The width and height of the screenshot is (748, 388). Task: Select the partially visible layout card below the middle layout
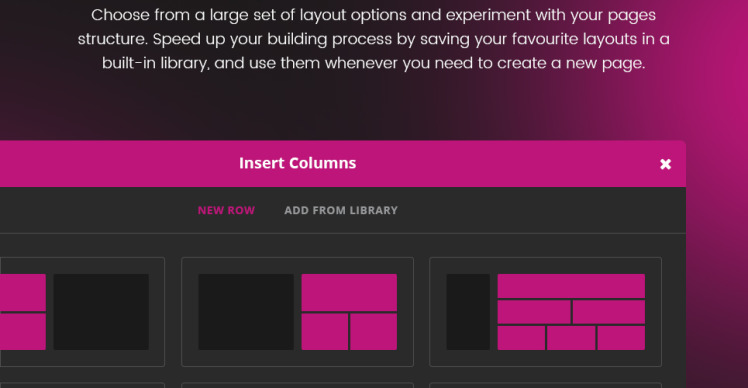coord(297,385)
